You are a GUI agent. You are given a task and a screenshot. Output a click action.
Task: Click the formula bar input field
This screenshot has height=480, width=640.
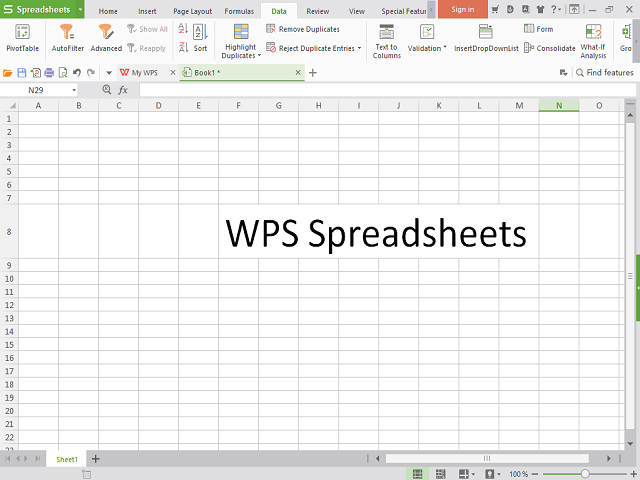point(387,90)
